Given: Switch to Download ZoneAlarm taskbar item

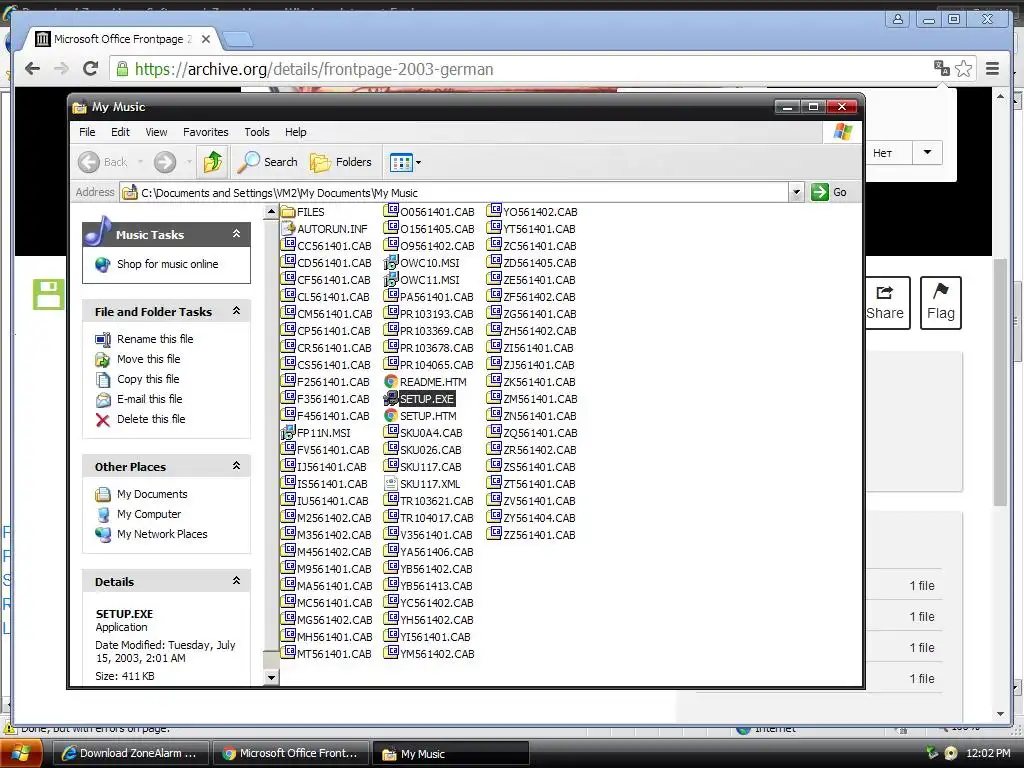Looking at the screenshot, I should pyautogui.click(x=129, y=753).
